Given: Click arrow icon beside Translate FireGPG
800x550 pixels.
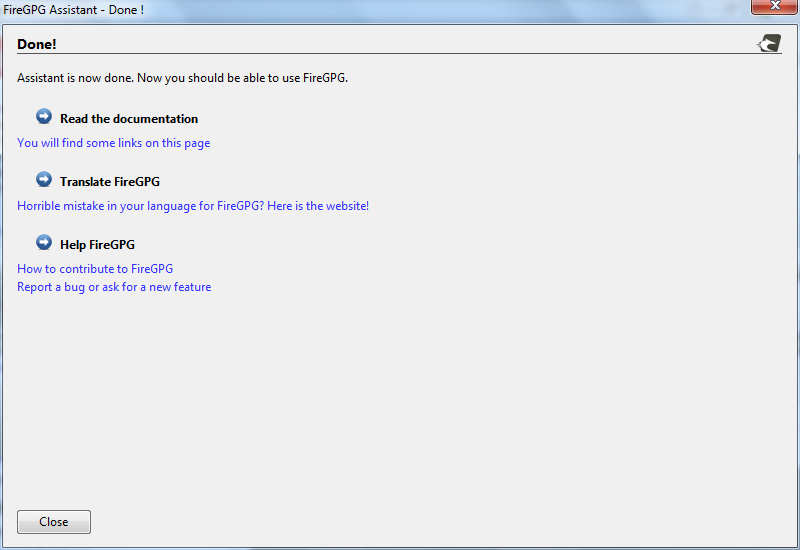Looking at the screenshot, I should (44, 180).
